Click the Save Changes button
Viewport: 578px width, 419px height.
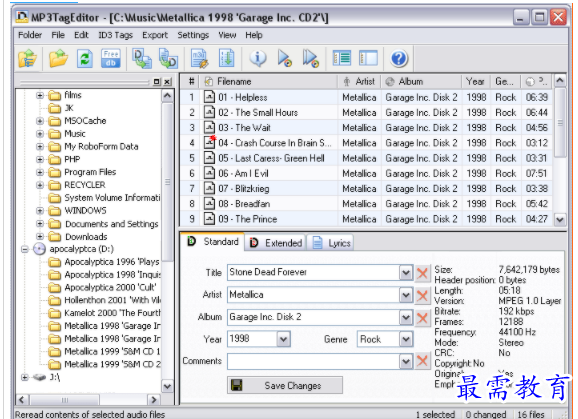click(285, 385)
